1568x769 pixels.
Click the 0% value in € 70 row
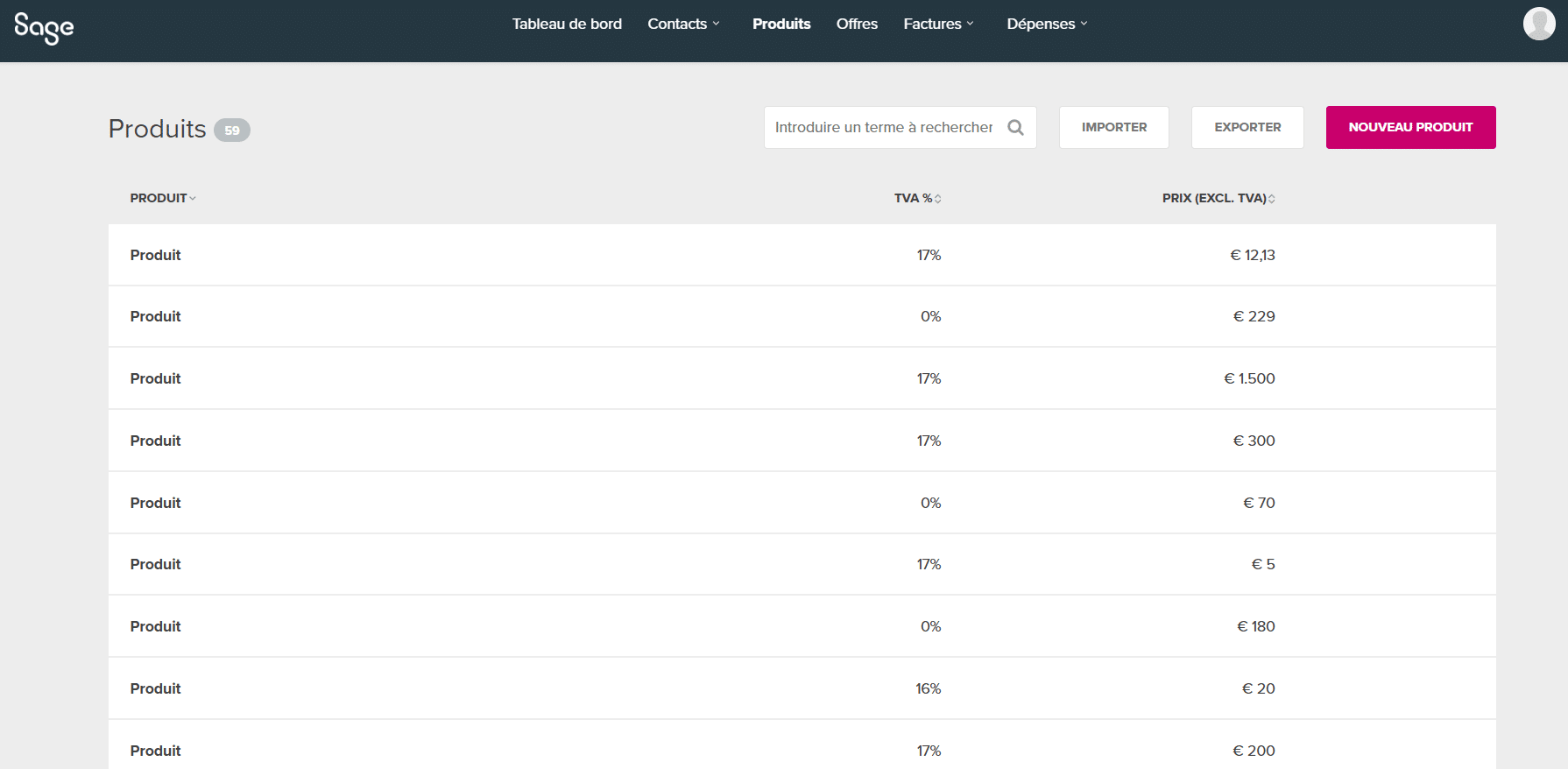[x=930, y=503]
